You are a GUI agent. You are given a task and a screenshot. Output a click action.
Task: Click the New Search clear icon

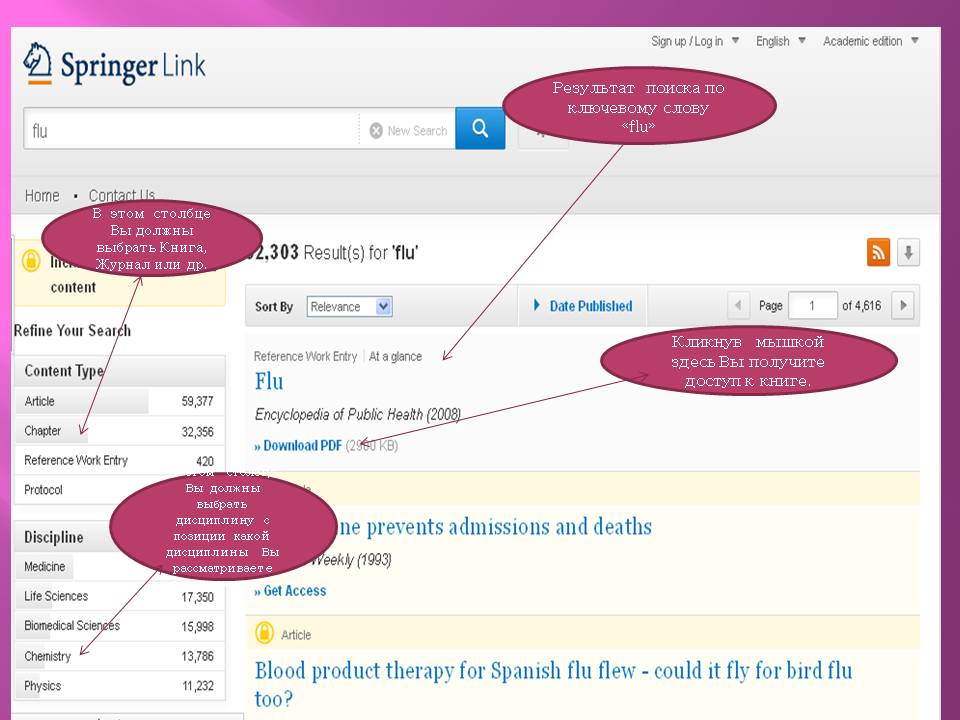click(376, 131)
